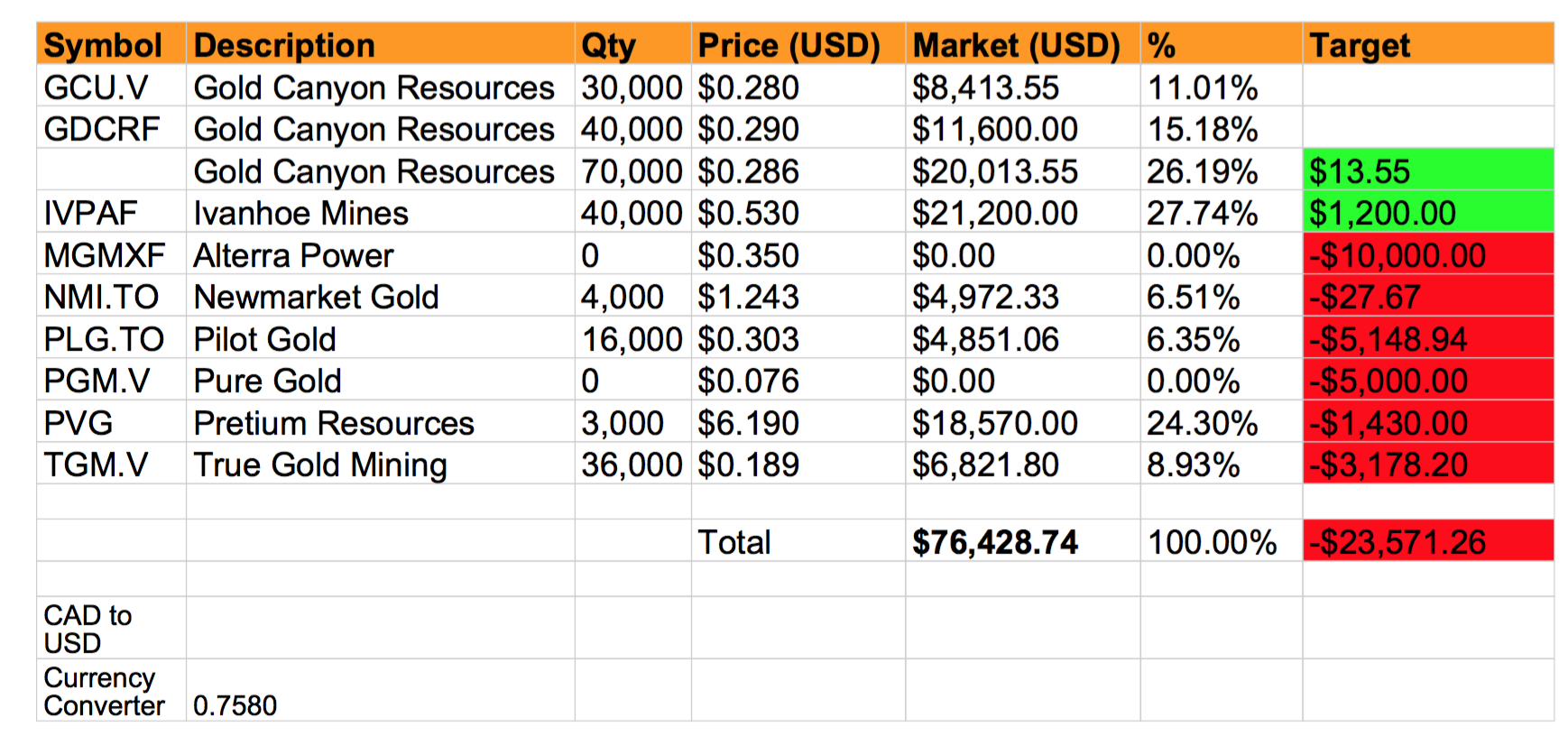Click the 11.01% percentage cell
Screen dimensions: 1568x736
tap(1221, 86)
